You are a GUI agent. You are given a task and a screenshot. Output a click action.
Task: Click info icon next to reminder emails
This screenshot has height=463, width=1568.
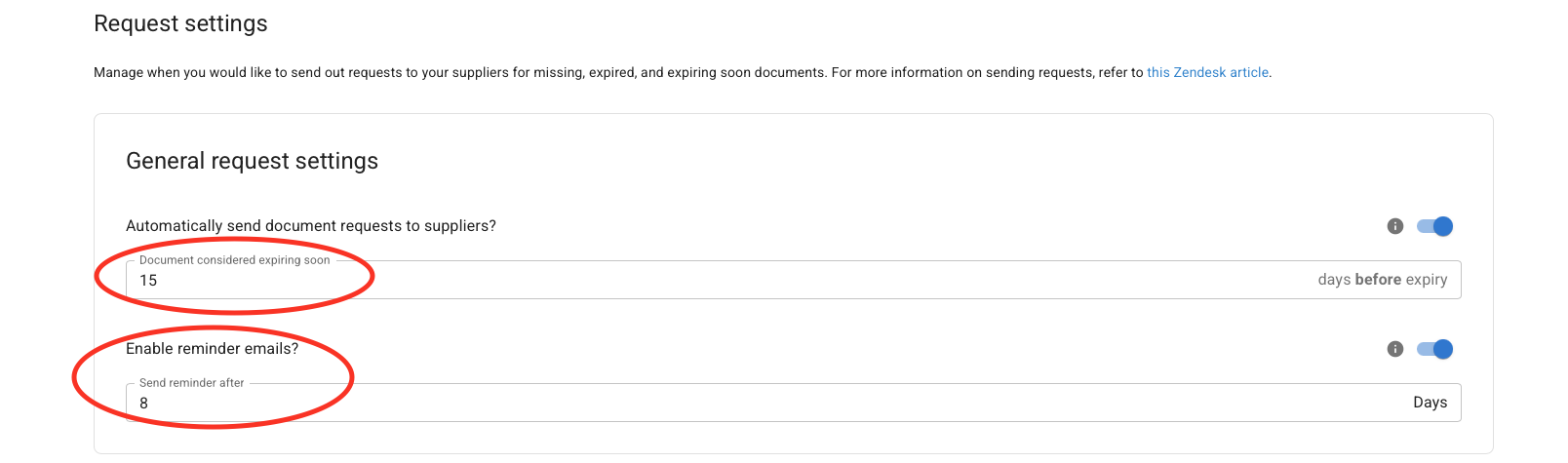pyautogui.click(x=1394, y=349)
